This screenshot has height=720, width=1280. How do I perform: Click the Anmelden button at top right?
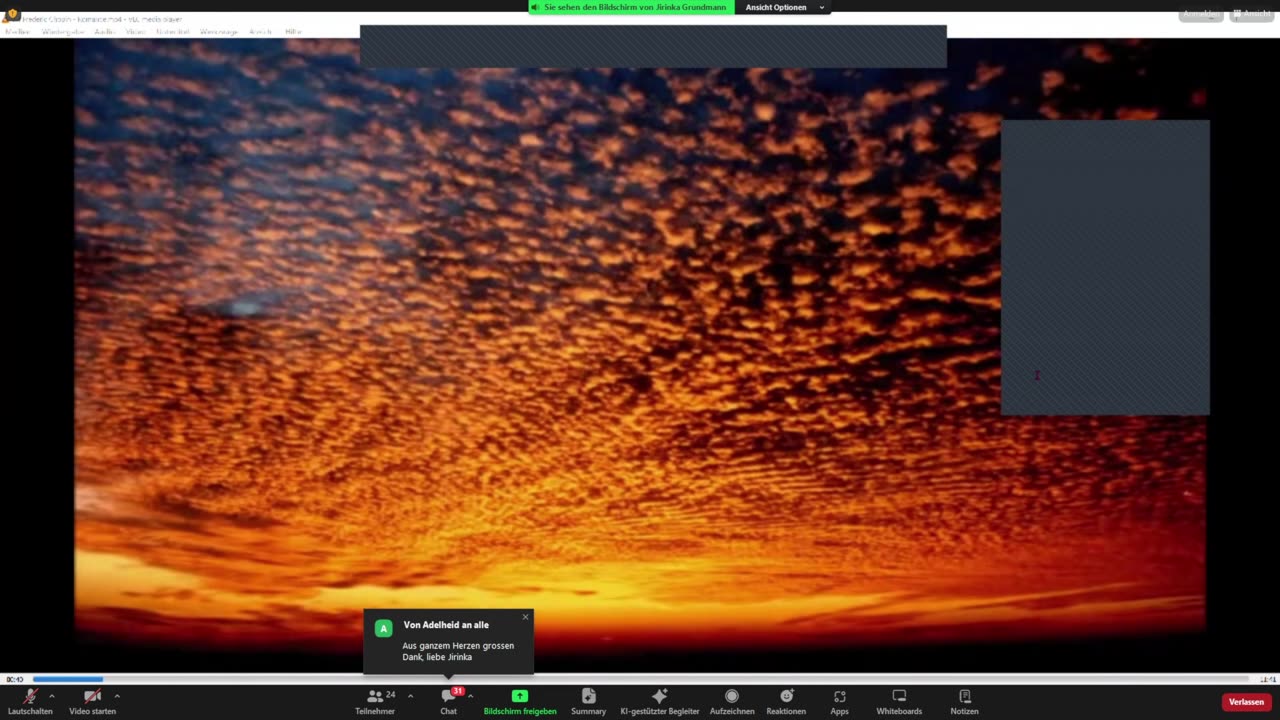point(1200,14)
